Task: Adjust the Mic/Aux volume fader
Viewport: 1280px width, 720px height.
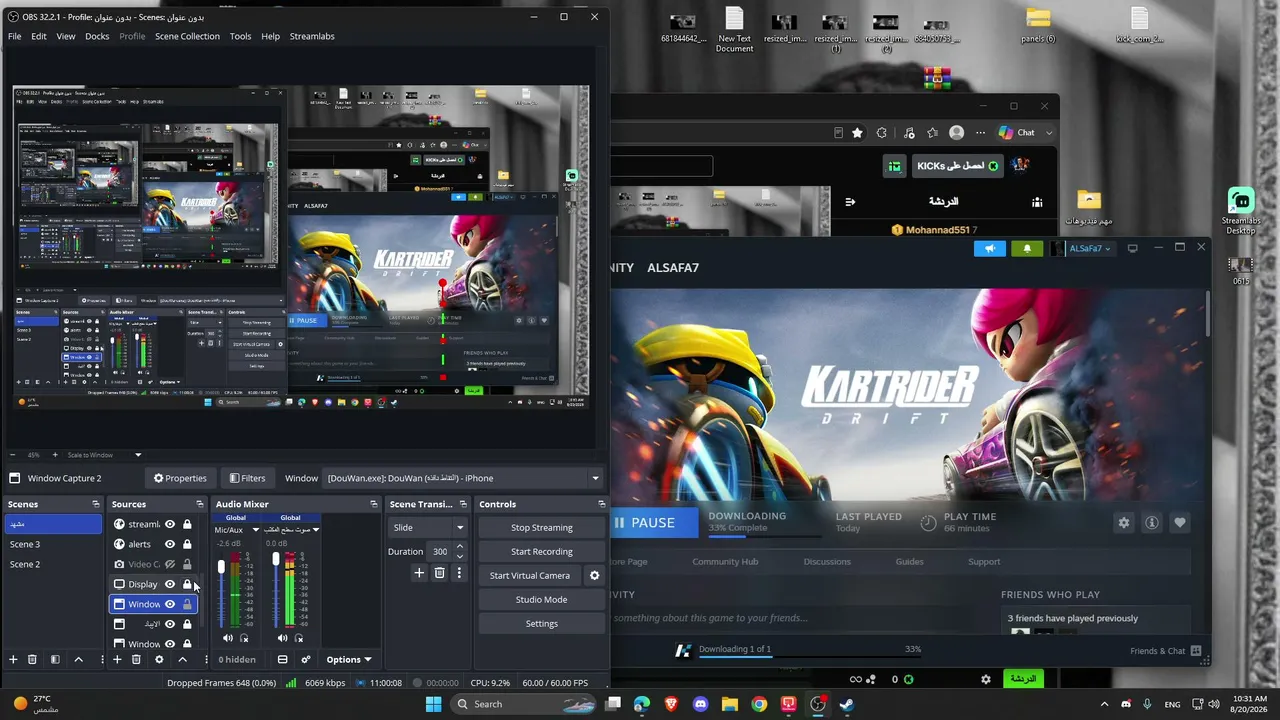Action: 221,567
